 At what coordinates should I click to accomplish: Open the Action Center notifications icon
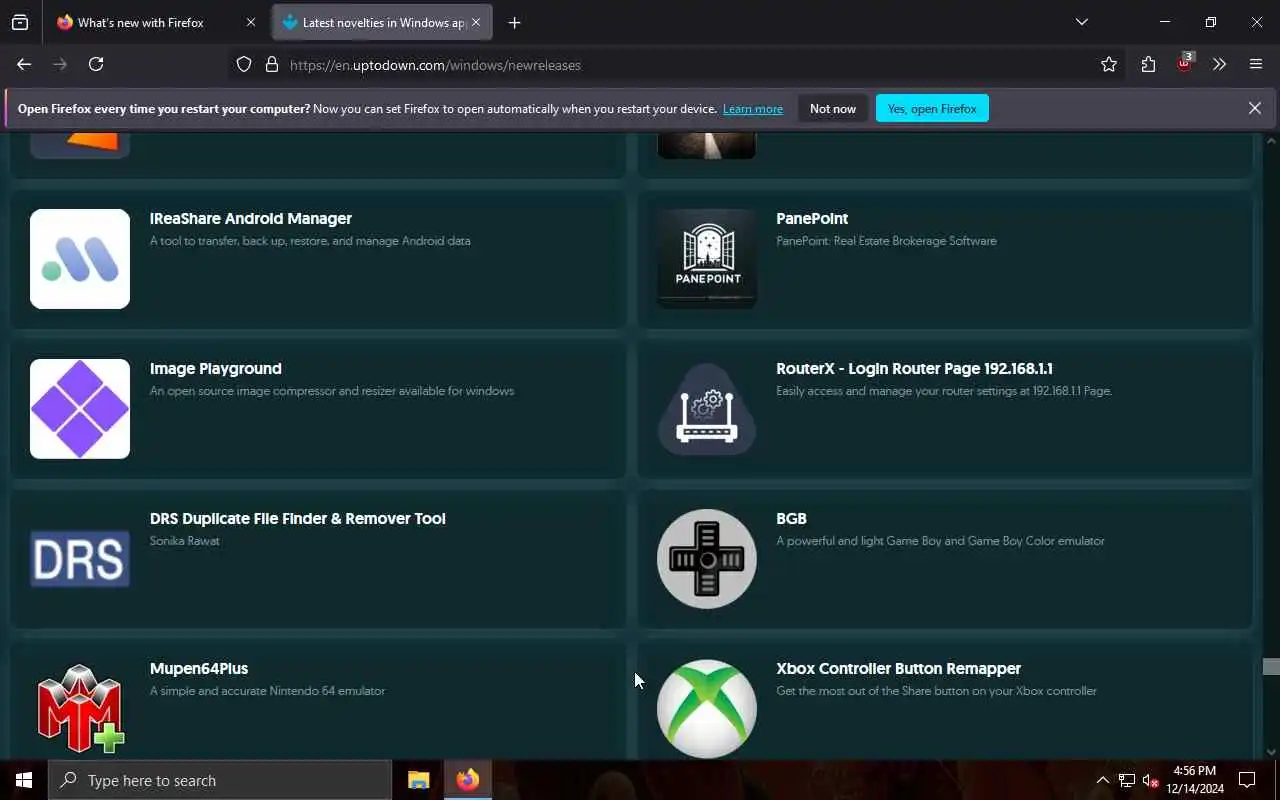point(1247,780)
